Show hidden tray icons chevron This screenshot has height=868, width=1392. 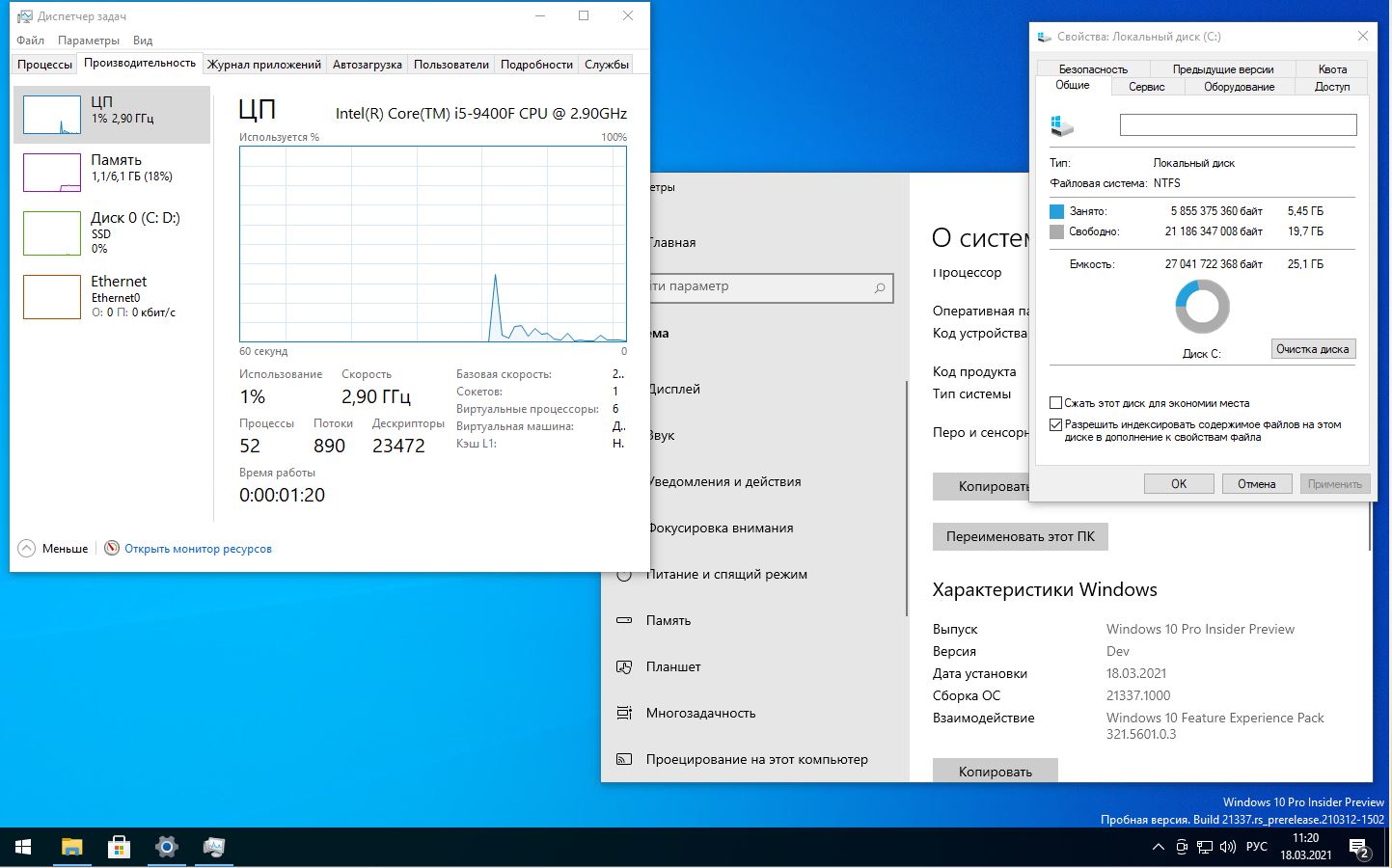(1158, 848)
